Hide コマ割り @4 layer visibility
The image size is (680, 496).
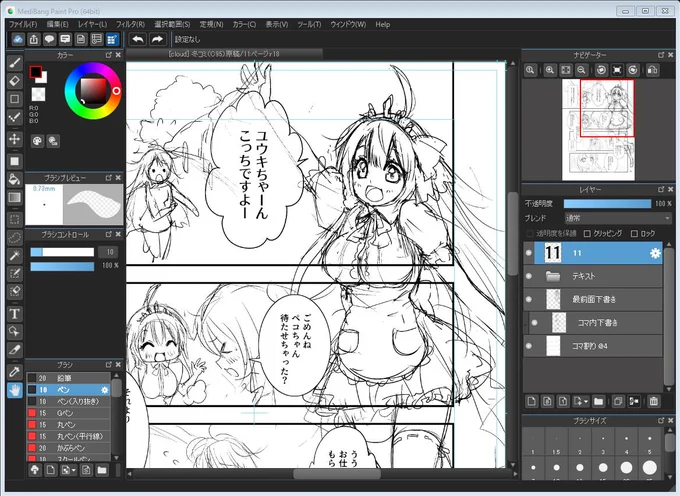point(528,346)
